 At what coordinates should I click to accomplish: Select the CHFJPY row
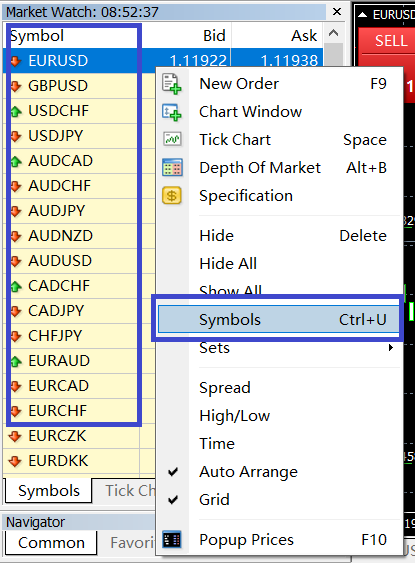click(79, 336)
